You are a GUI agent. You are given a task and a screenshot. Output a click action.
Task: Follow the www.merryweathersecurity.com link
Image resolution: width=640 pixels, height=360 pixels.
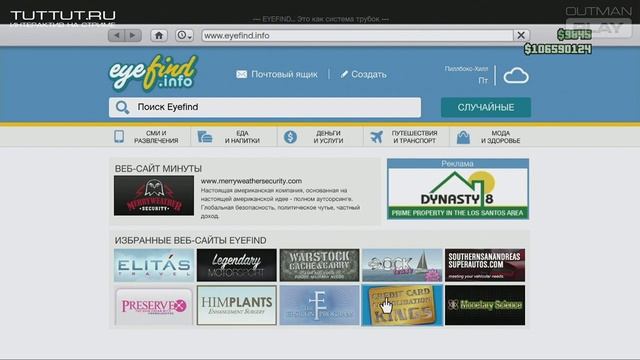[251, 181]
